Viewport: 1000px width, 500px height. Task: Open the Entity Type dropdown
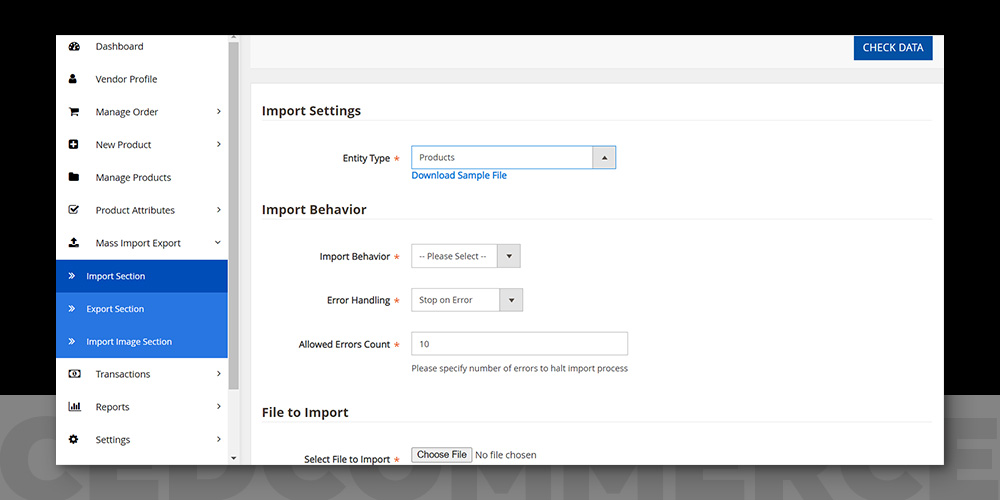513,158
